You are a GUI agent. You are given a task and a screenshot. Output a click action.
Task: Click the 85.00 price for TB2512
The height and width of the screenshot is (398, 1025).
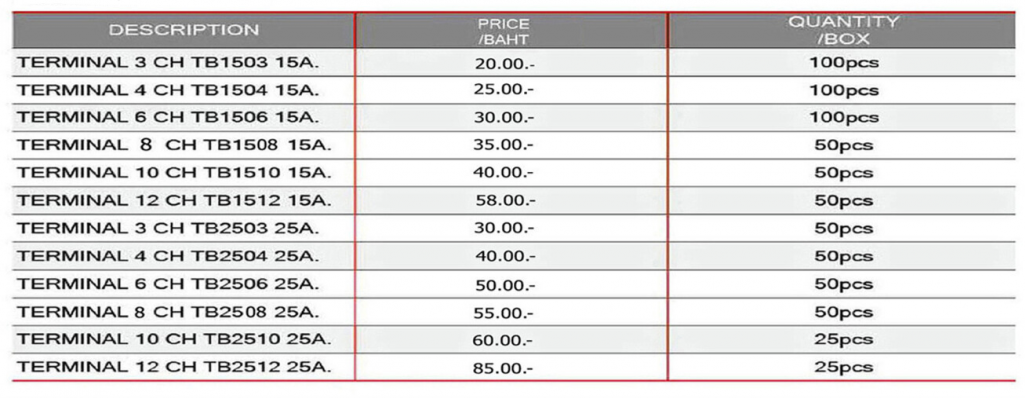(x=503, y=368)
